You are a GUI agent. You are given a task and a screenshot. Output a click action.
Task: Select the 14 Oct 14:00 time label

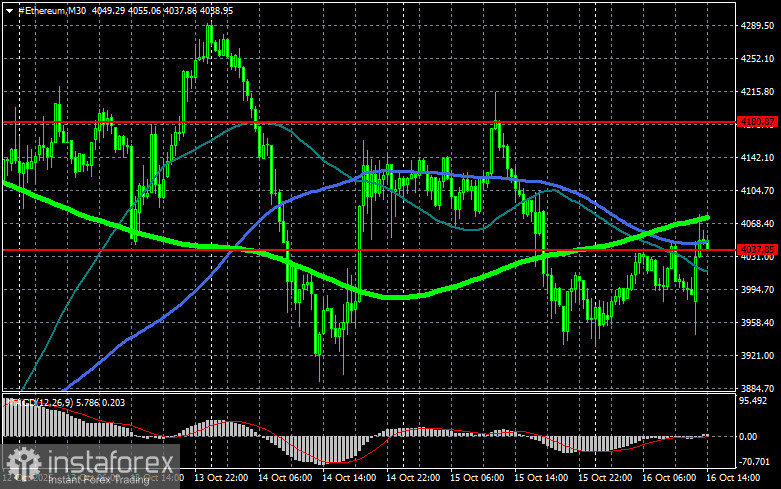click(349, 478)
